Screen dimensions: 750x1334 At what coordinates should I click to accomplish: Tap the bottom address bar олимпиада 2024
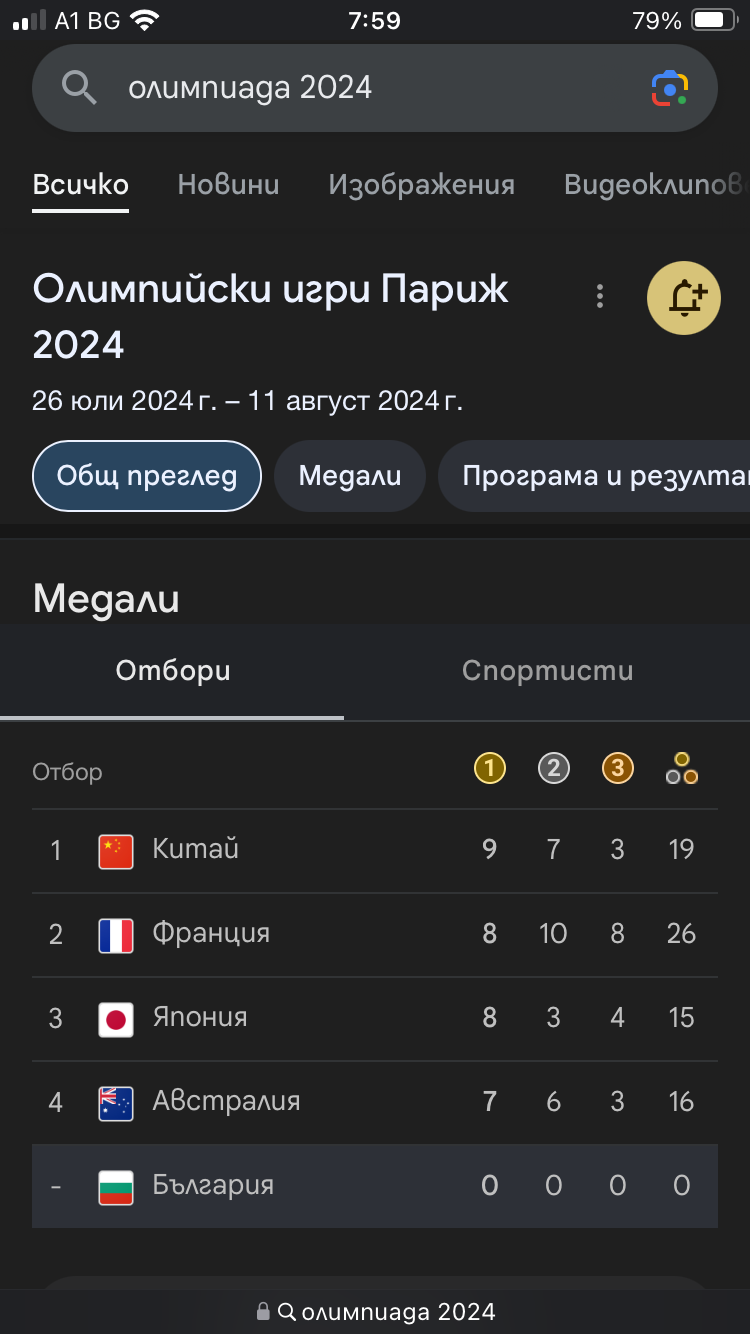click(375, 1312)
